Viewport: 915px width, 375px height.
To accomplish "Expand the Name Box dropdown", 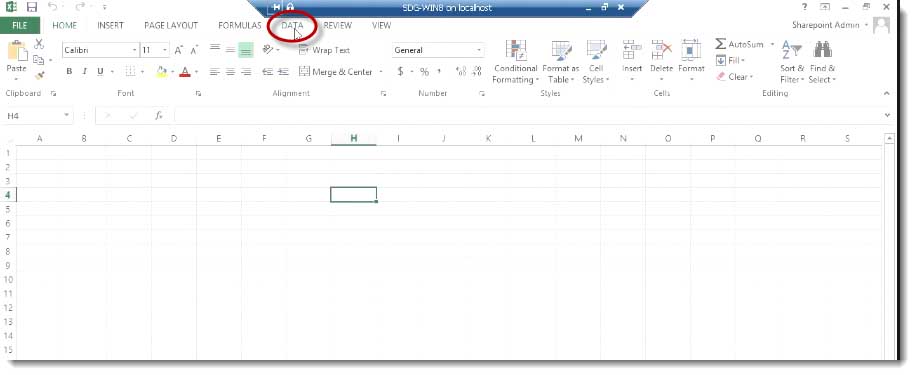I will tap(67, 116).
